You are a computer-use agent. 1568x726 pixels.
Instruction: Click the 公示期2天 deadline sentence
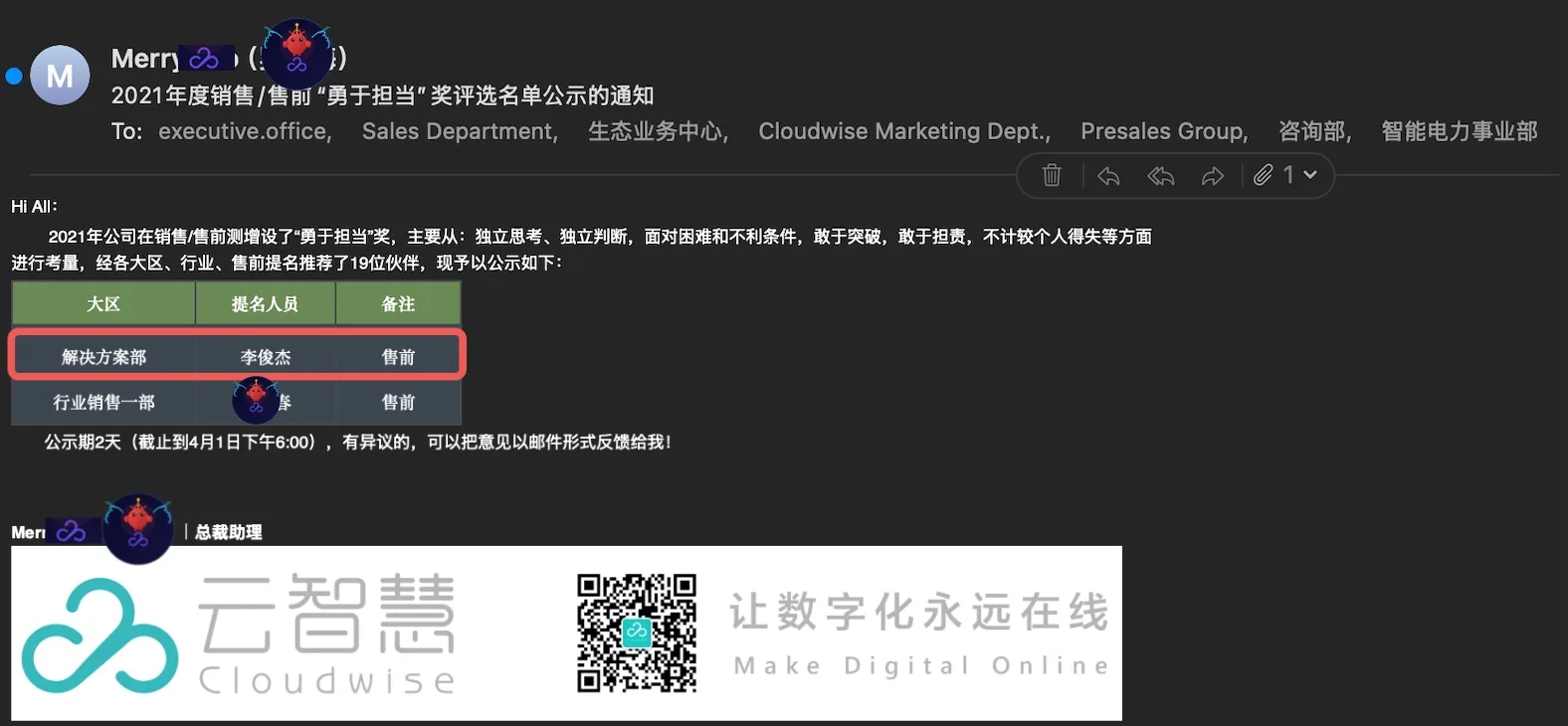[x=357, y=442]
